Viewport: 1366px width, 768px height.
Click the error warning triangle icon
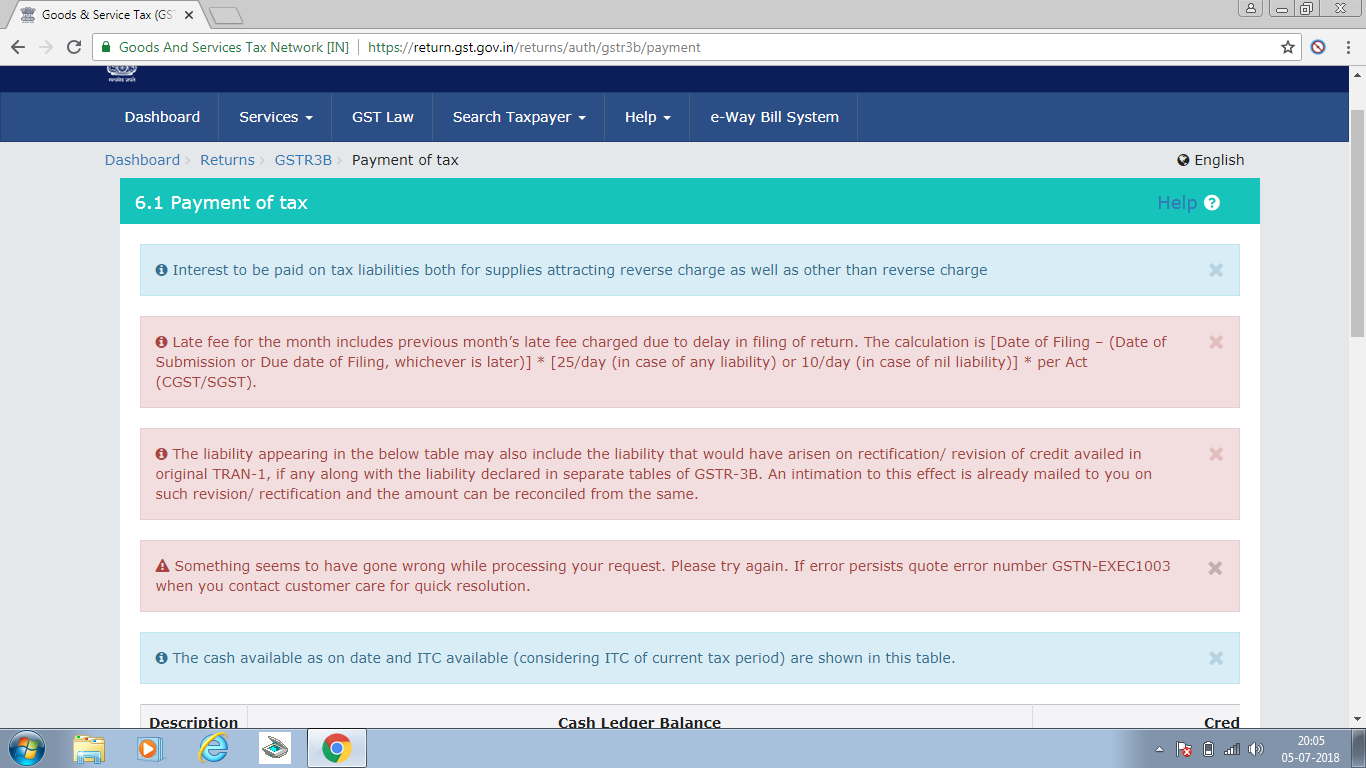pos(162,566)
